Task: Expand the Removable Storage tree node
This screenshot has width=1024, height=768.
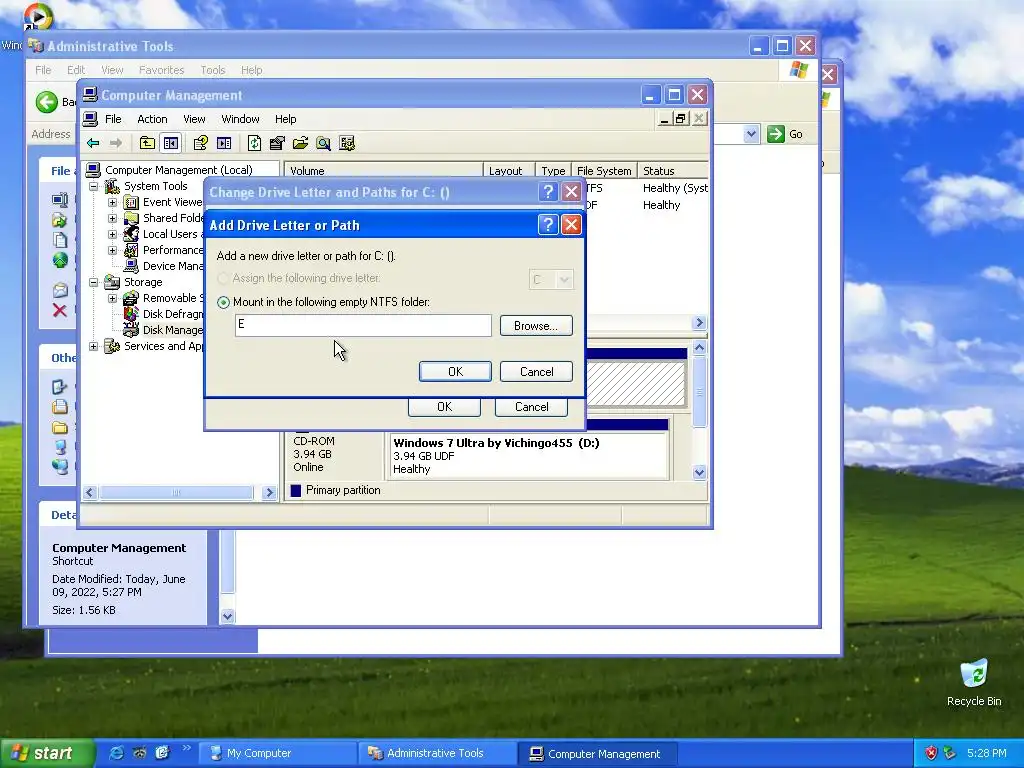Action: [112, 298]
